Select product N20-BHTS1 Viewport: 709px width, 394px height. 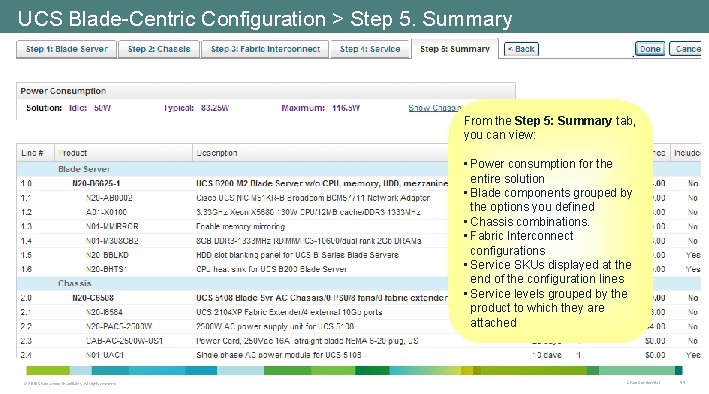pos(106,269)
